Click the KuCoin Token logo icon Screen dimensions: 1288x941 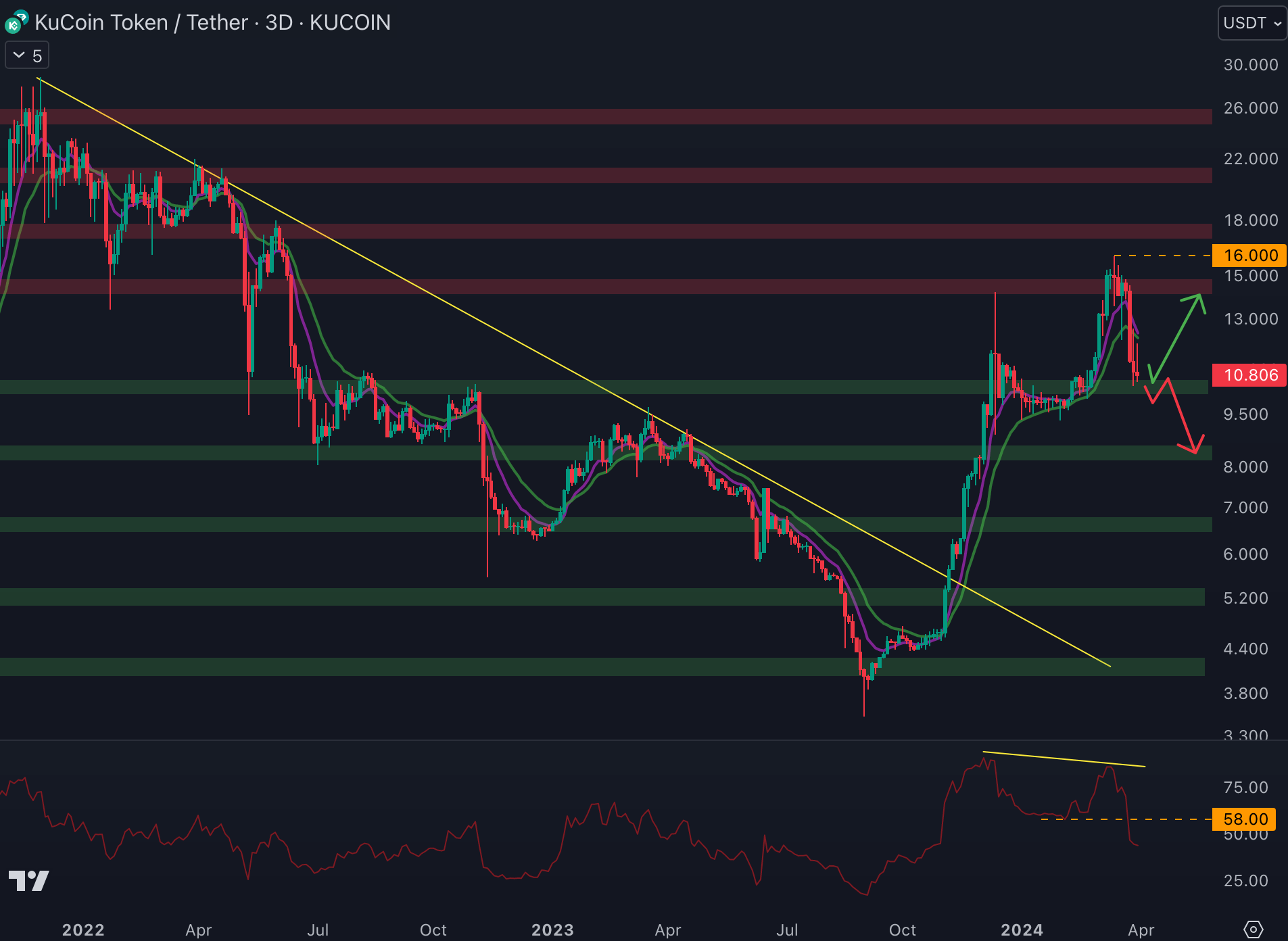pos(16,22)
